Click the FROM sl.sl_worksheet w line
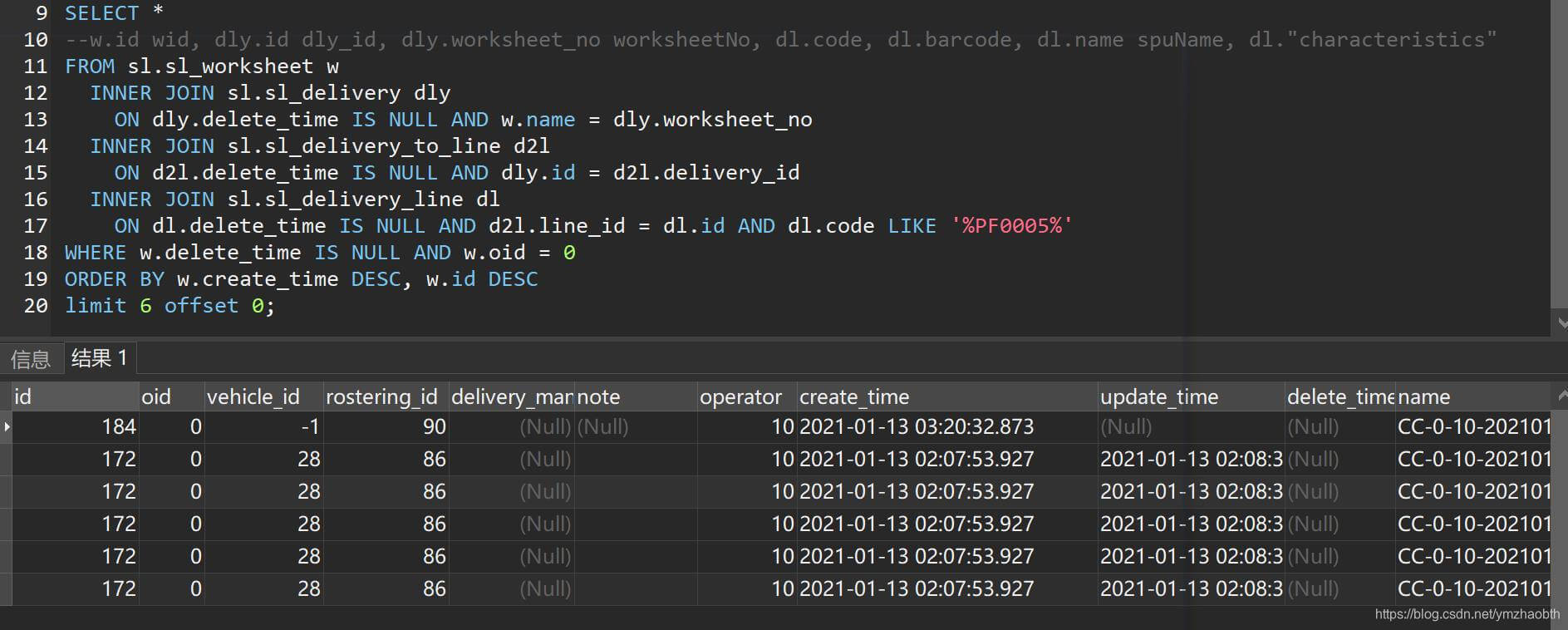The width and height of the screenshot is (1568, 630). tap(202, 66)
